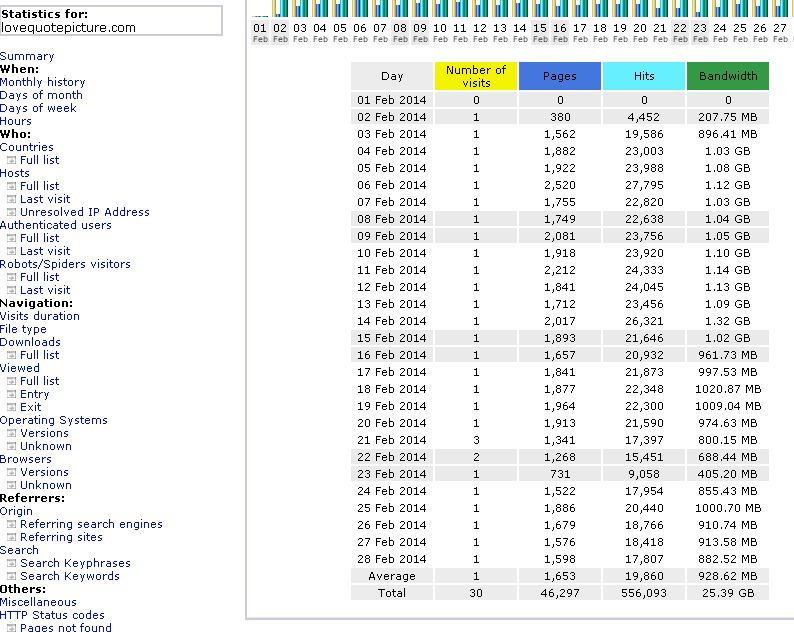Viewport: 794px width, 632px height.
Task: Open Unresolved IP Address list
Action: pos(85,212)
